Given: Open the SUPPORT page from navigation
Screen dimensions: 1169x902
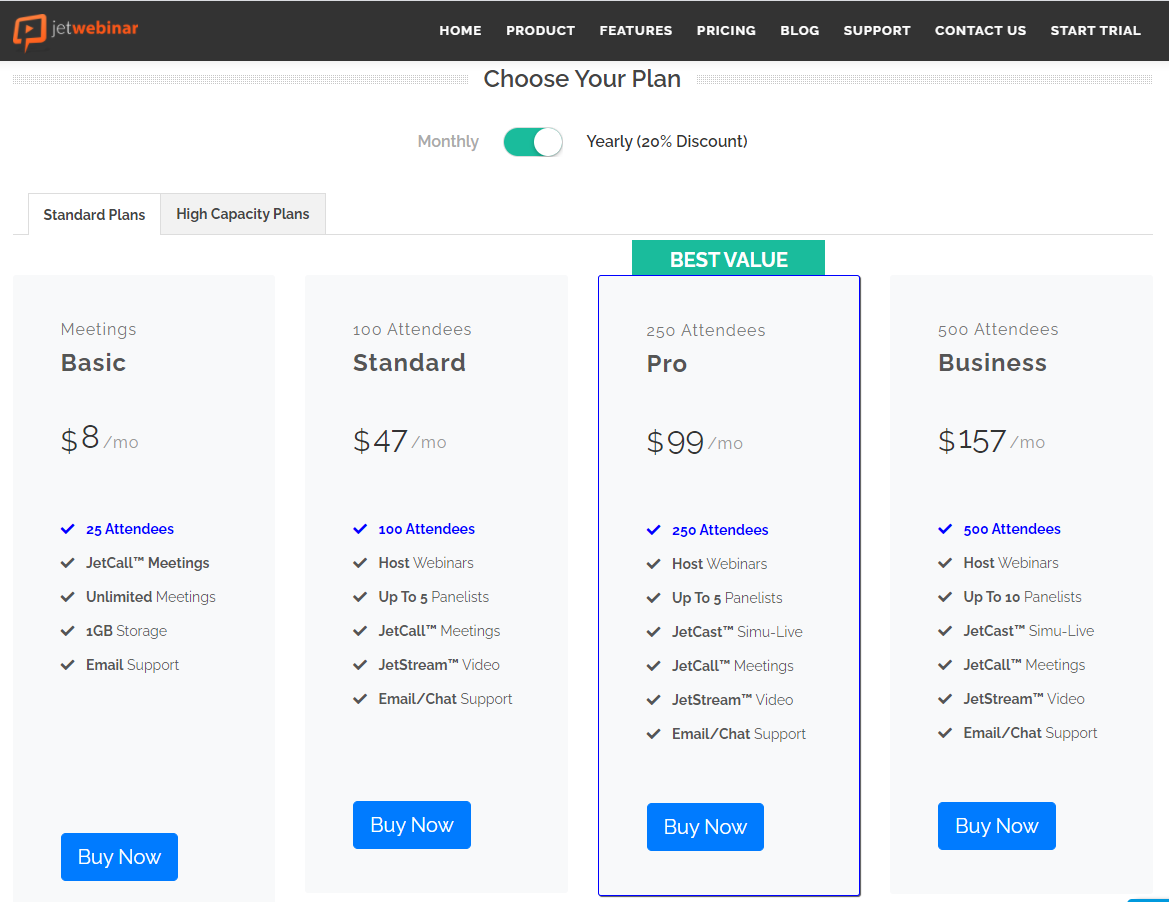Looking at the screenshot, I should tap(876, 31).
